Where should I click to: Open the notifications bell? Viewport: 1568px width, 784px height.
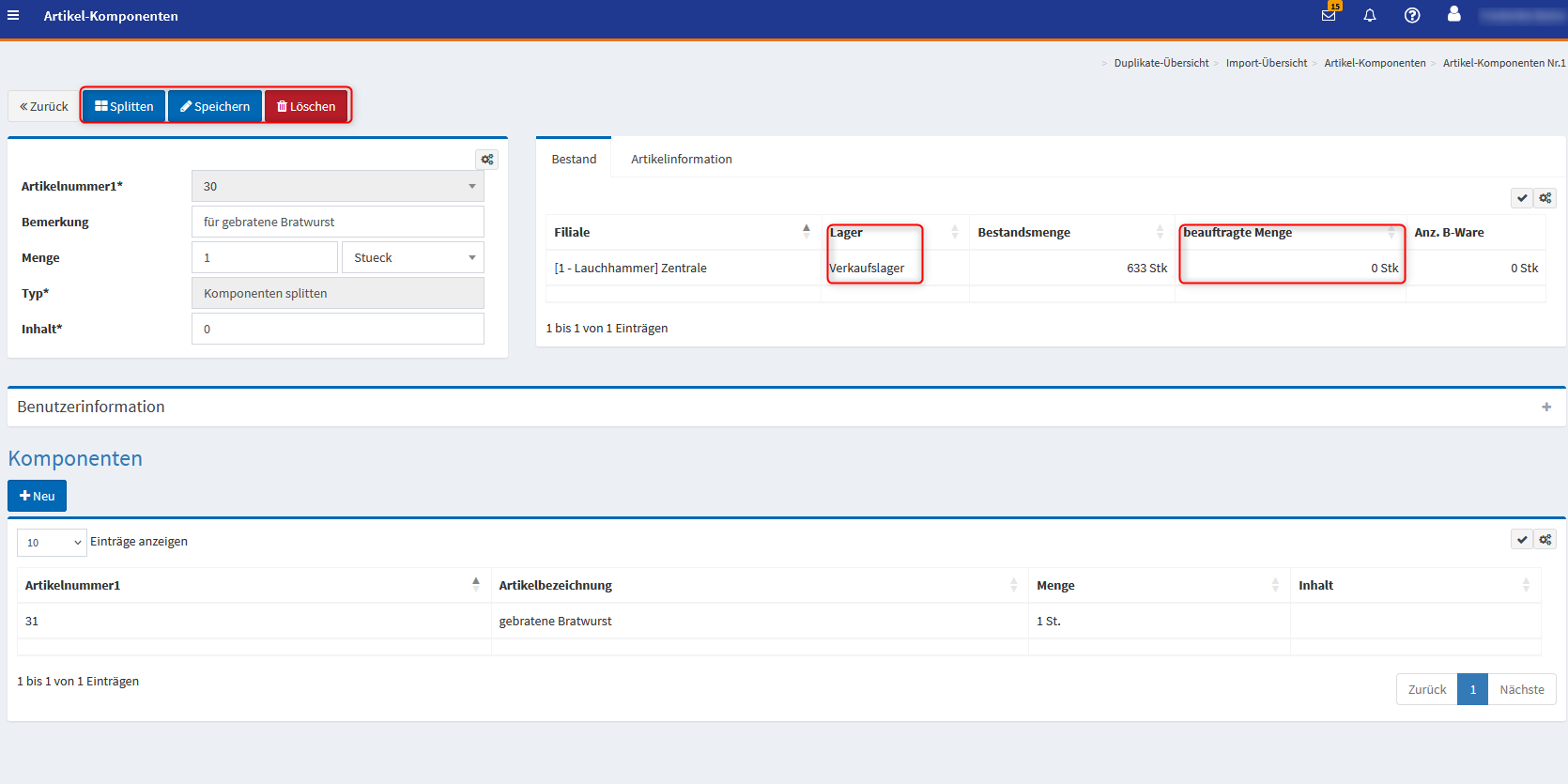point(1370,15)
